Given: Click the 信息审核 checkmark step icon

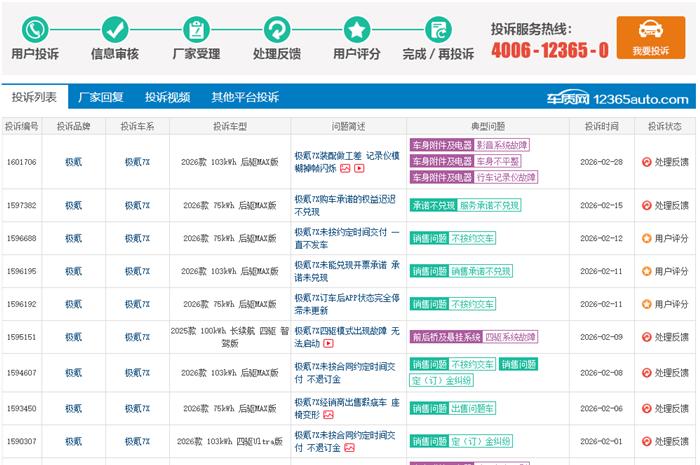Looking at the screenshot, I should (x=116, y=29).
